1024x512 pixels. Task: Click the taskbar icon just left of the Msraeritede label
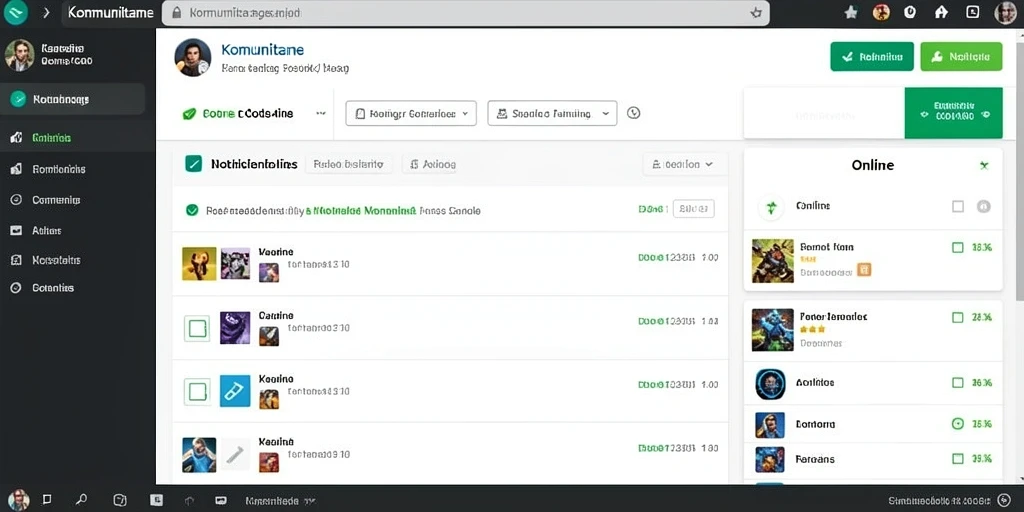click(x=221, y=500)
